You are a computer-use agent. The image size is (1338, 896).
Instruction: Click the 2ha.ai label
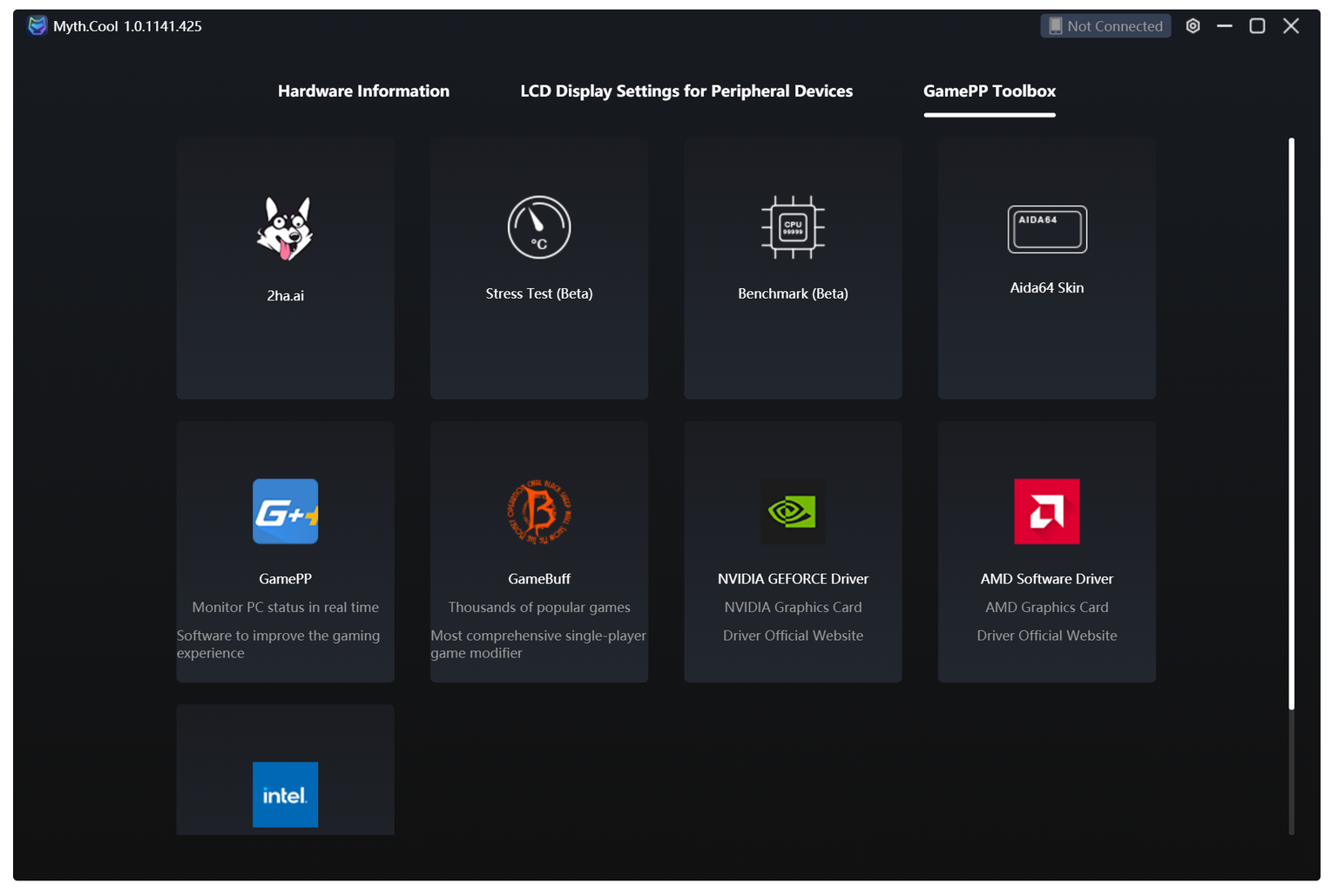click(285, 296)
